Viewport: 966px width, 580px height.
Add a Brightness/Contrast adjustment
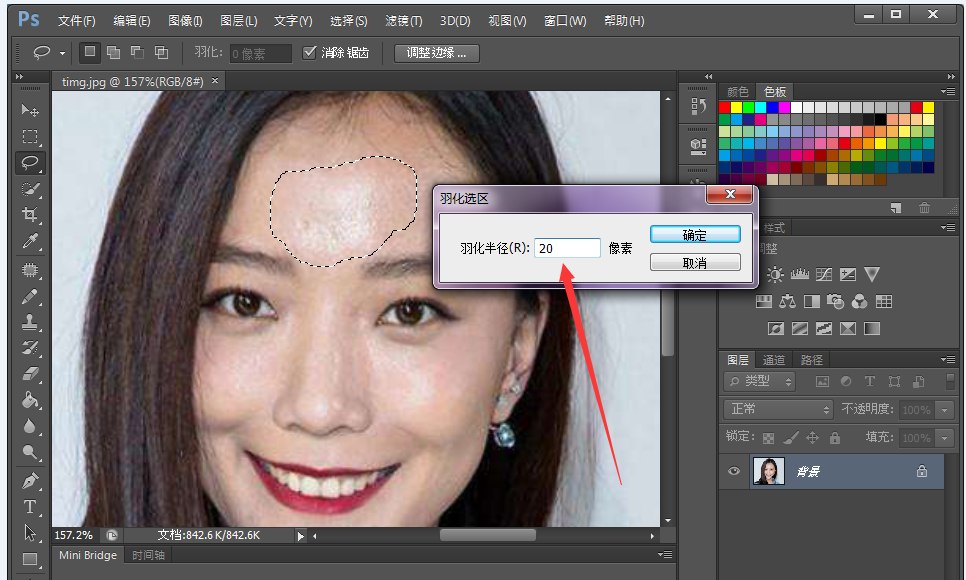click(775, 274)
